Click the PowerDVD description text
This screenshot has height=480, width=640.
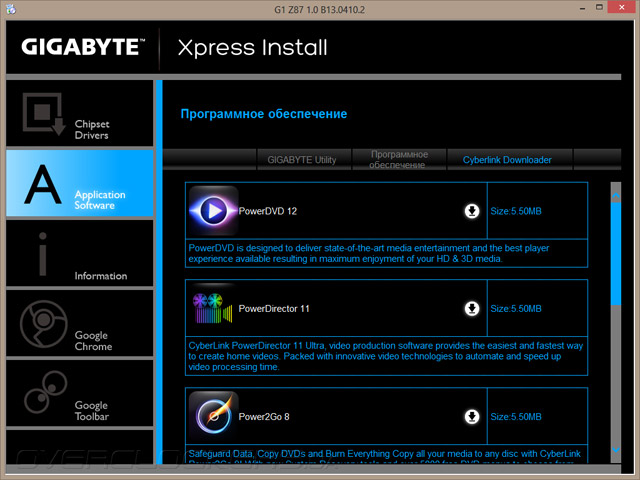click(x=369, y=253)
